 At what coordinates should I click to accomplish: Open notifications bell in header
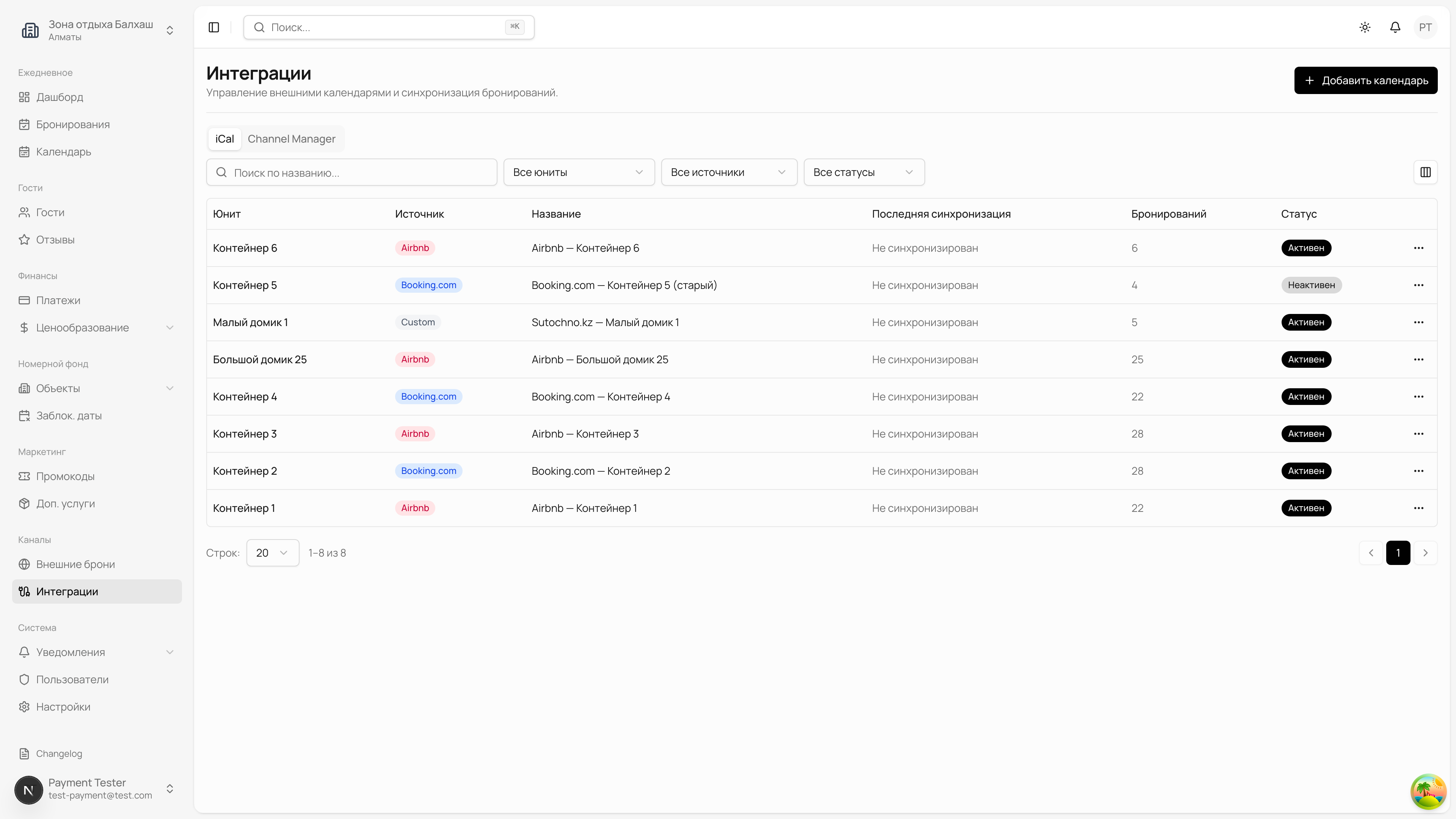(1395, 27)
